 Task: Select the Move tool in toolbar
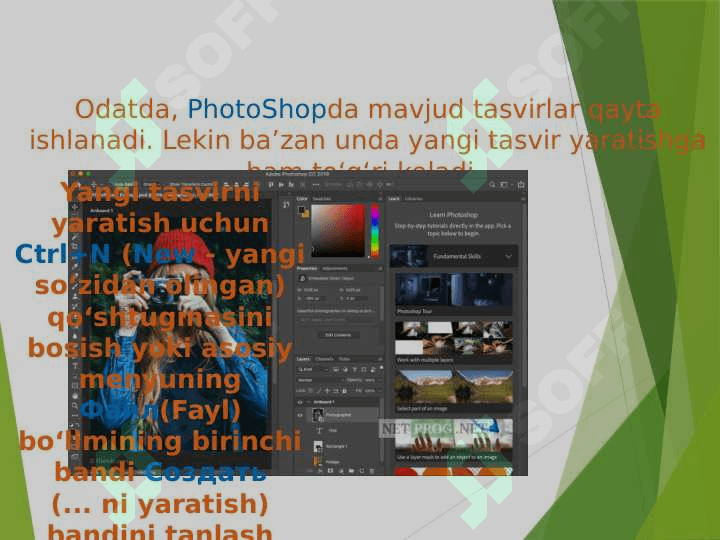click(75, 208)
